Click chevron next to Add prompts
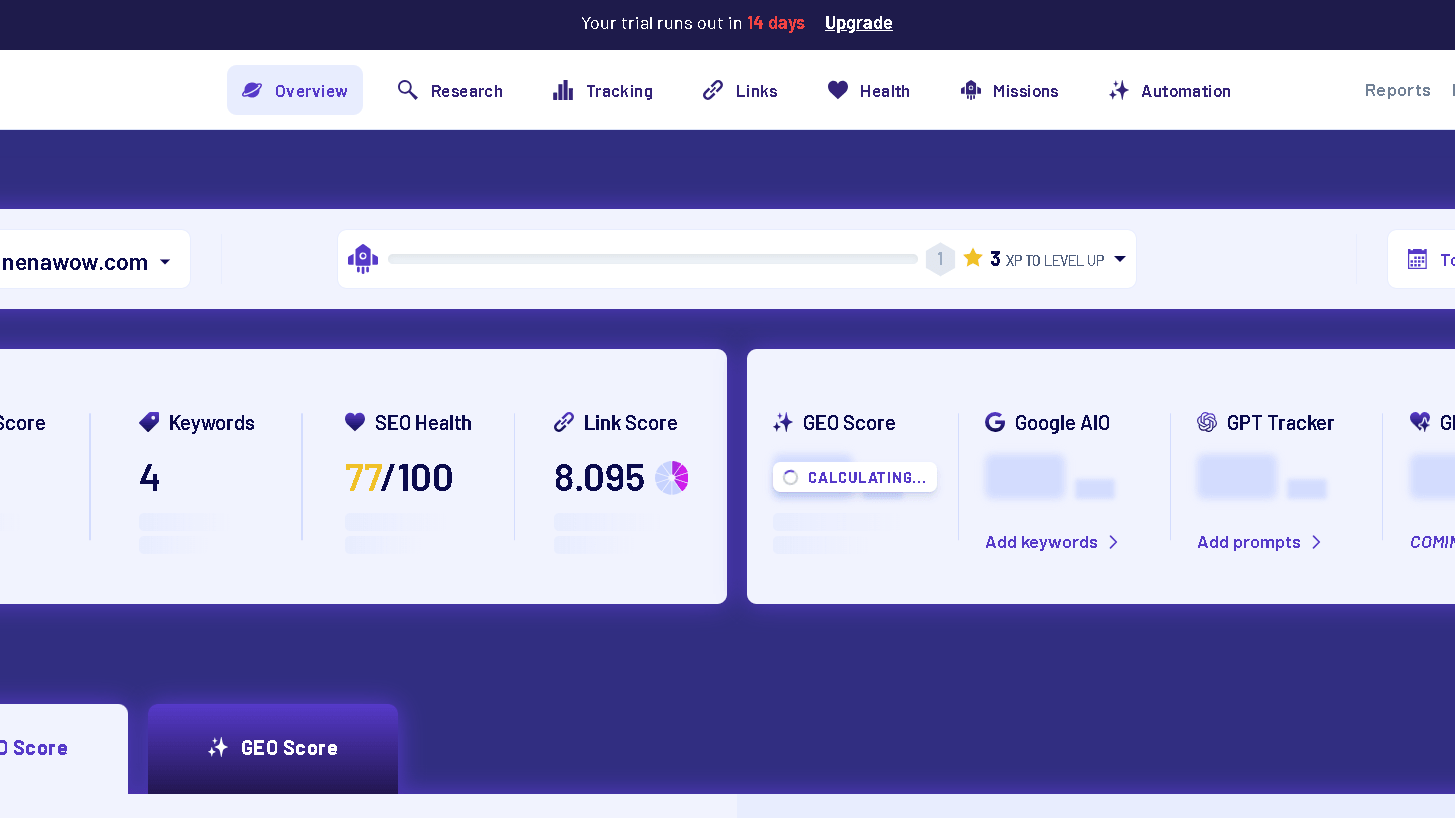The height and width of the screenshot is (818, 1455). pos(1316,542)
